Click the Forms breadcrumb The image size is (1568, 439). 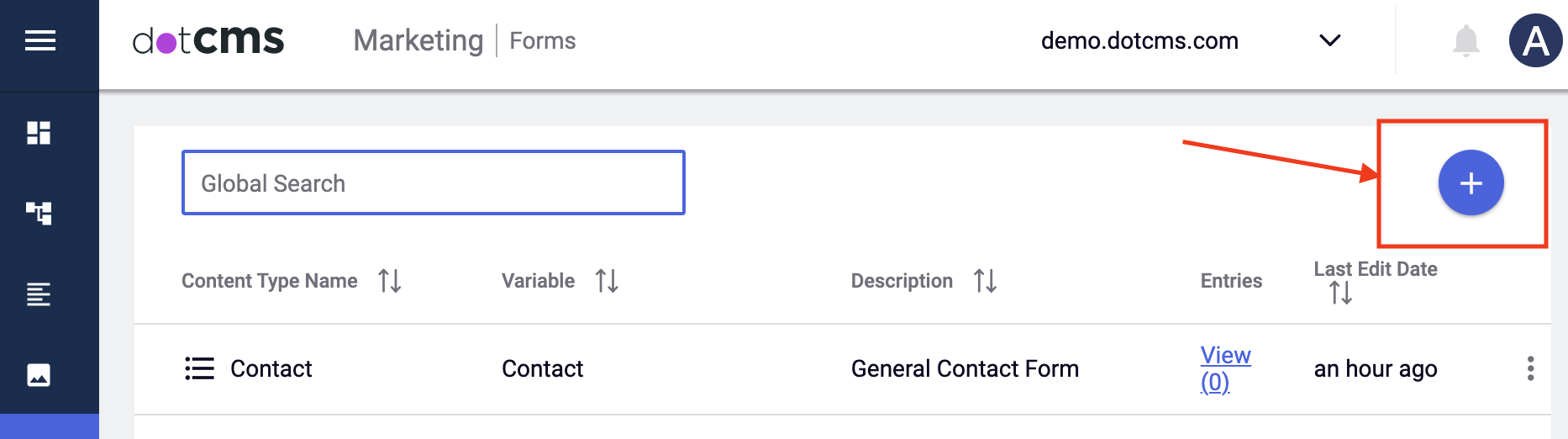[x=542, y=40]
